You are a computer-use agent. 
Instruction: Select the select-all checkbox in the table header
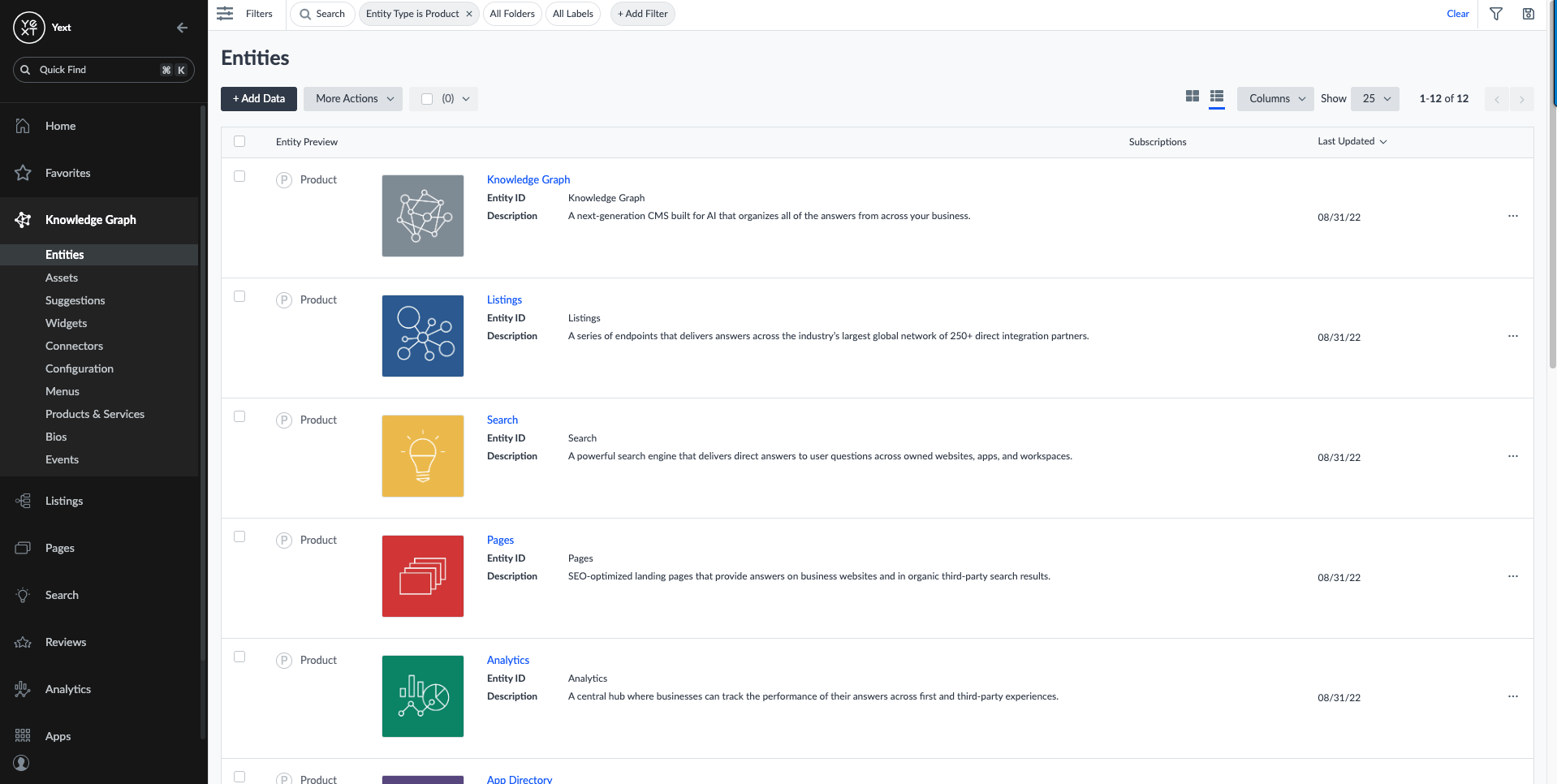(239, 141)
